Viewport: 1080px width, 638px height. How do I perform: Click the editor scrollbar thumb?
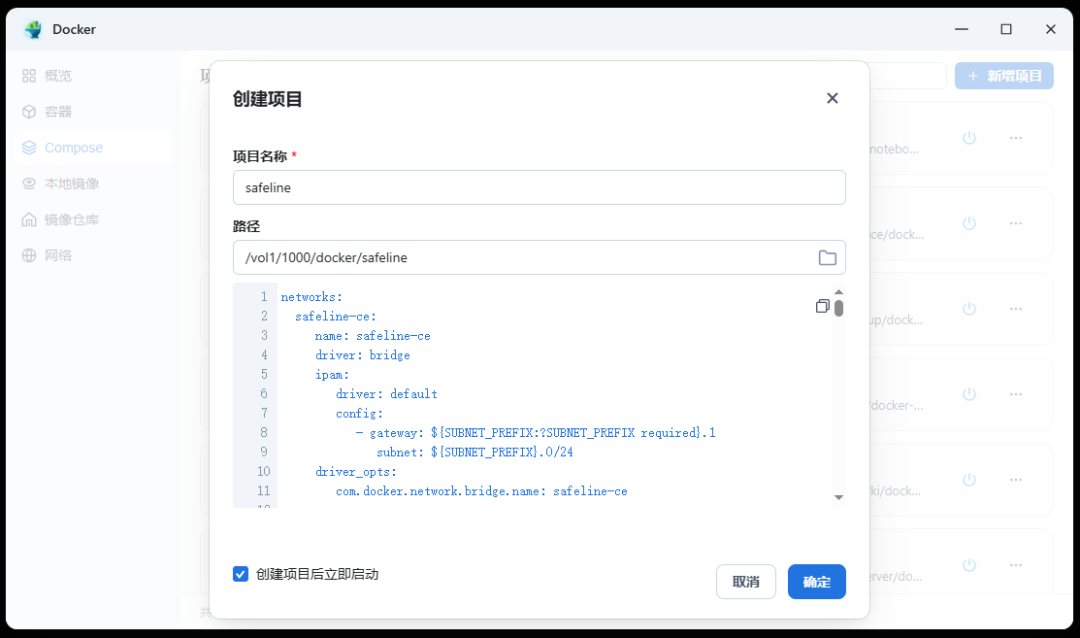838,308
